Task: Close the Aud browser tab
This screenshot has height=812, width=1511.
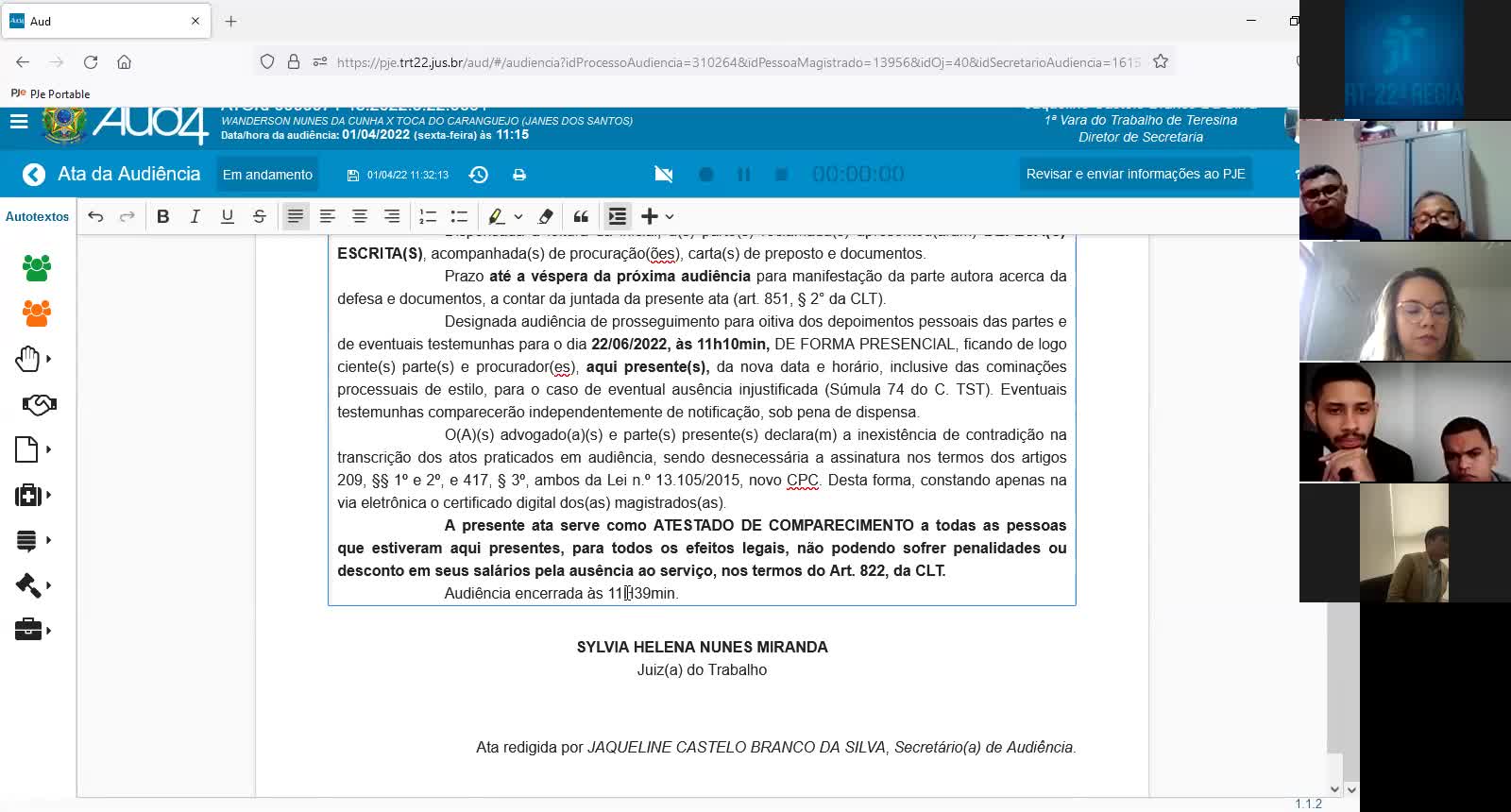Action: [x=195, y=21]
